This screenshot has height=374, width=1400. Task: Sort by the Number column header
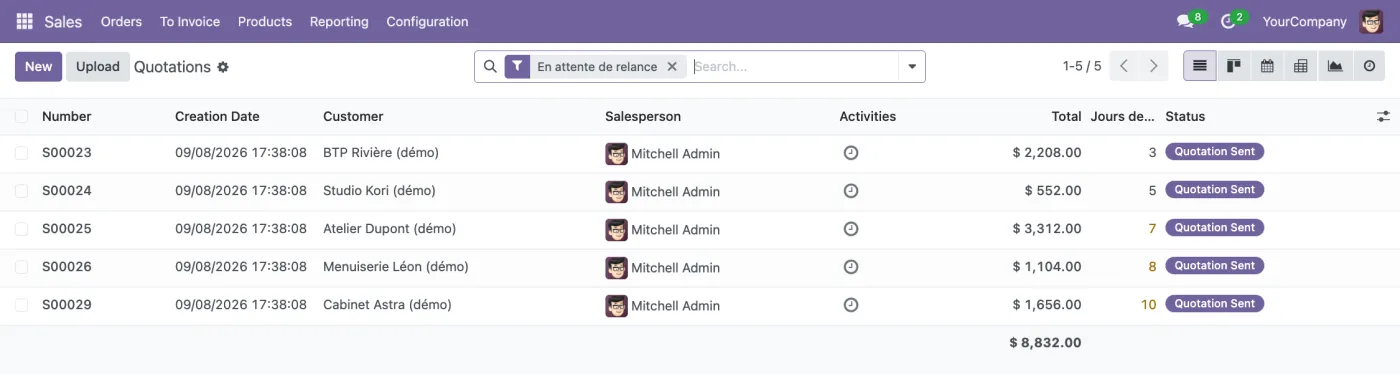tap(66, 117)
